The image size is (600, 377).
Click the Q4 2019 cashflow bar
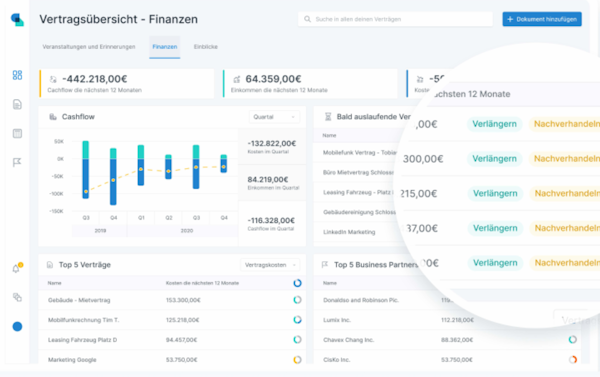113,176
